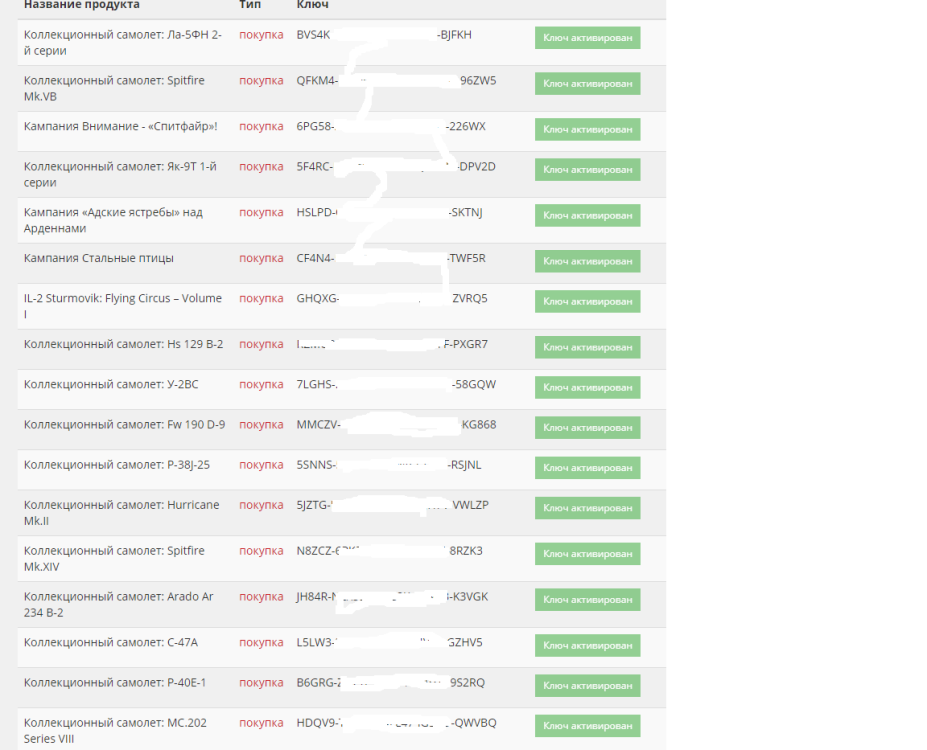Select 'Кампания Стальные птицы' product name
The height and width of the screenshot is (750, 927).
99,258
